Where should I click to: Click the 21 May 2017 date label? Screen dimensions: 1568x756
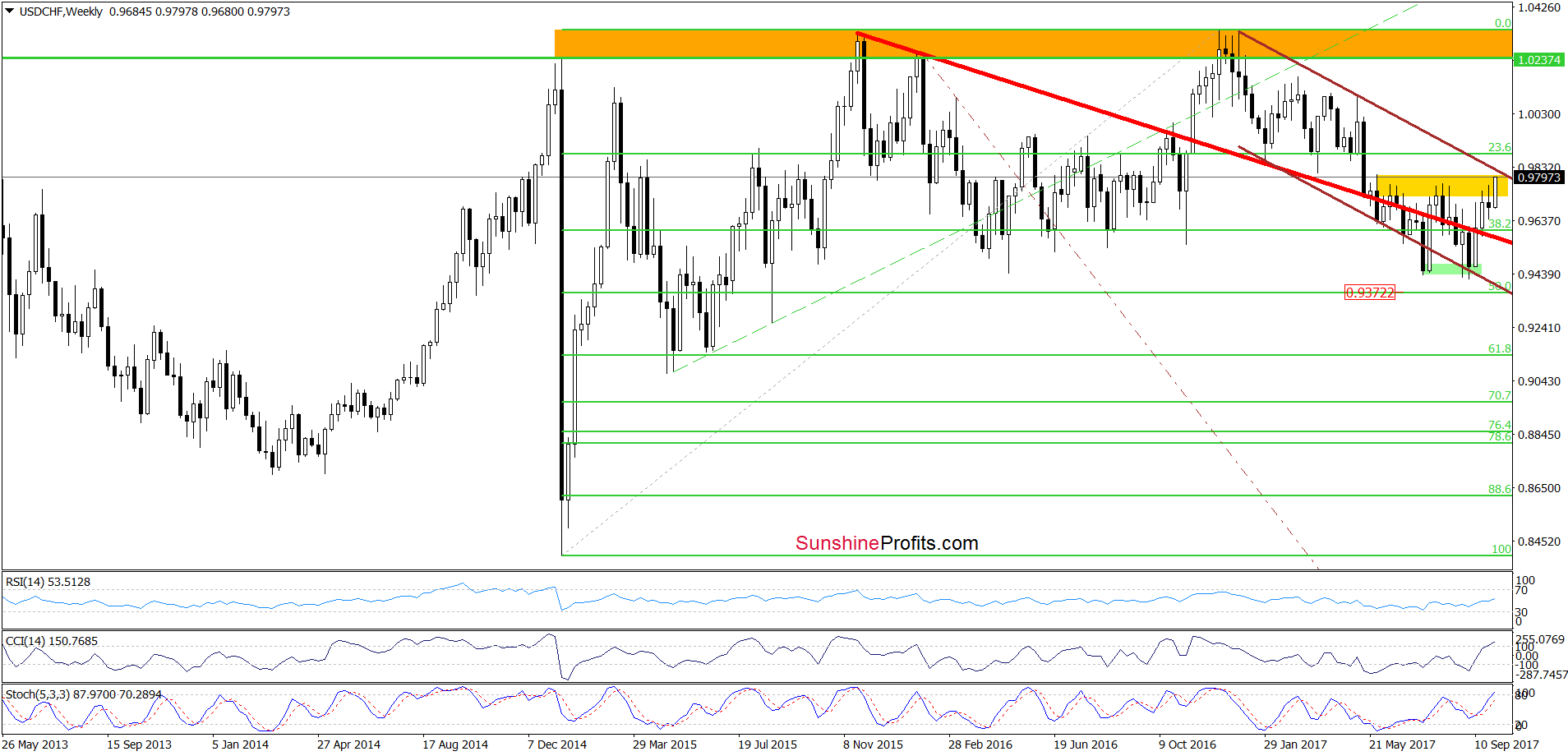tap(1402, 744)
